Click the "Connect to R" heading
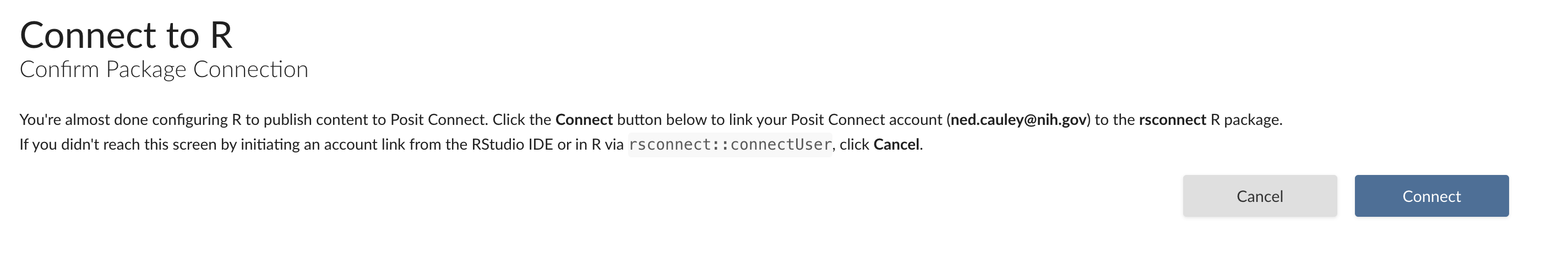Screen dimensions: 1568x274 click(126, 35)
